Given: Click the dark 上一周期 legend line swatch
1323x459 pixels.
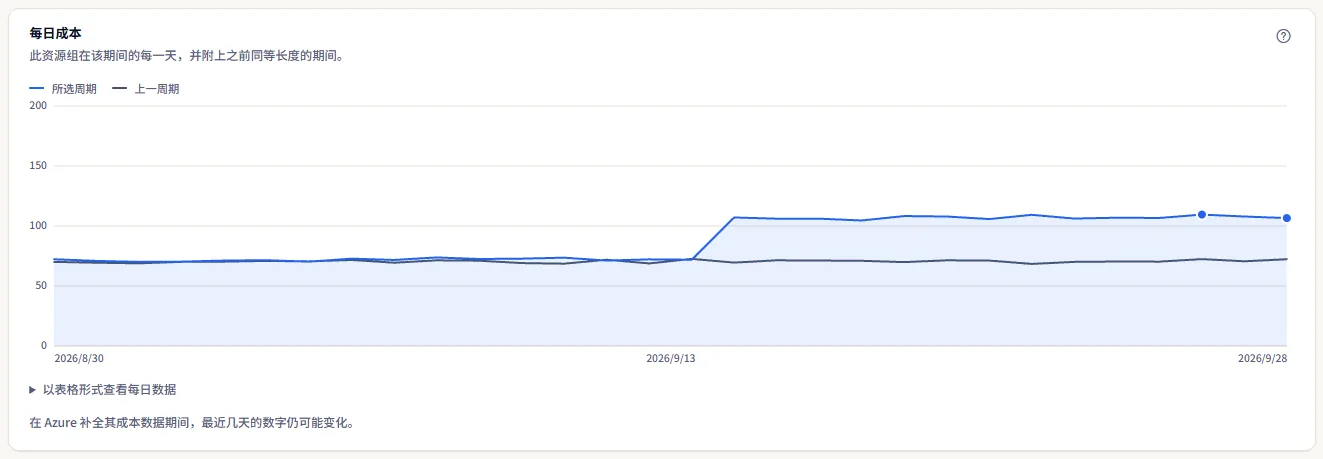Looking at the screenshot, I should tap(120, 88).
